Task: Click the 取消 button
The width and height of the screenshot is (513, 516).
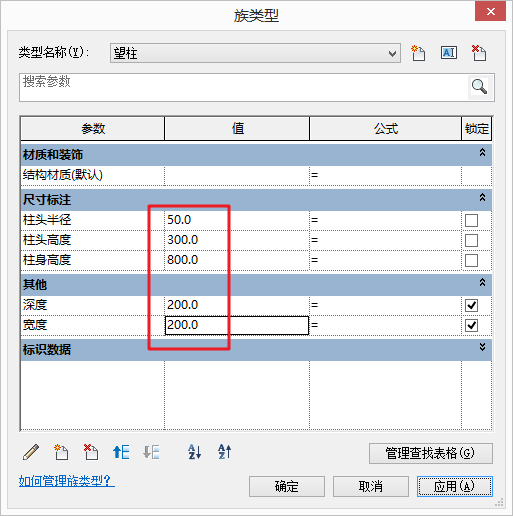Action: click(371, 486)
